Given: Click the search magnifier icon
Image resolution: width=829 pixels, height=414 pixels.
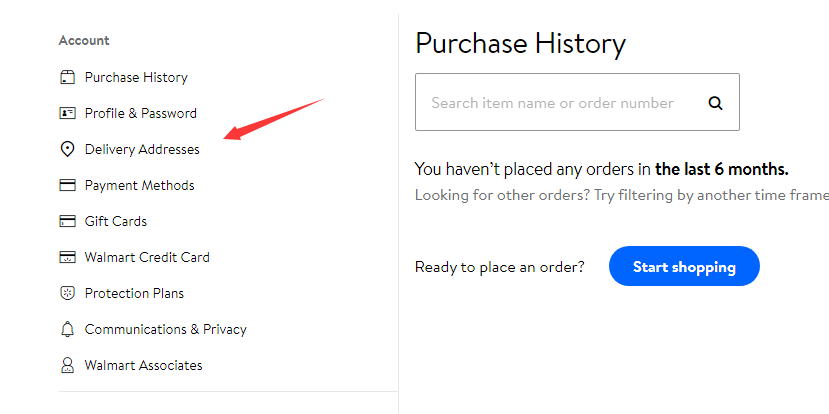Looking at the screenshot, I should point(715,103).
